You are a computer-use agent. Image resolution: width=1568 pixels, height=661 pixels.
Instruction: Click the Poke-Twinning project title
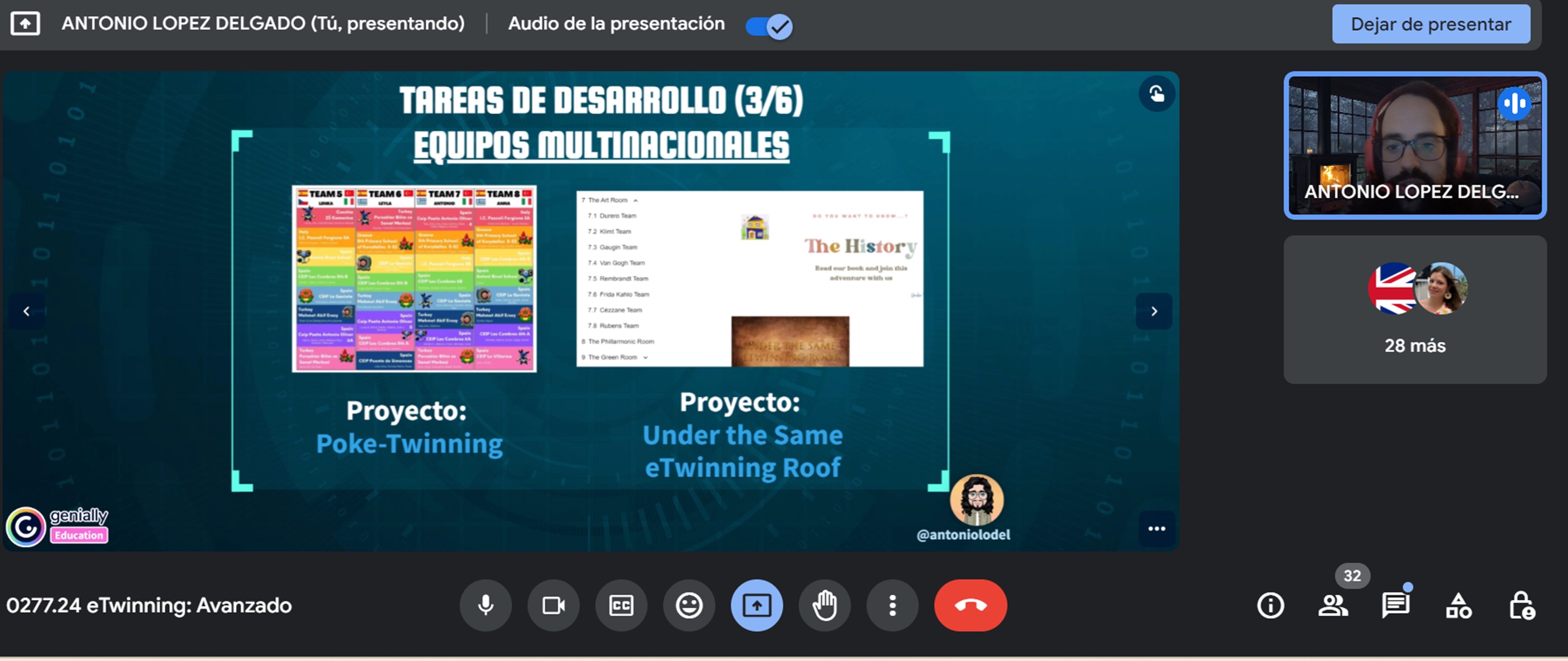[409, 444]
